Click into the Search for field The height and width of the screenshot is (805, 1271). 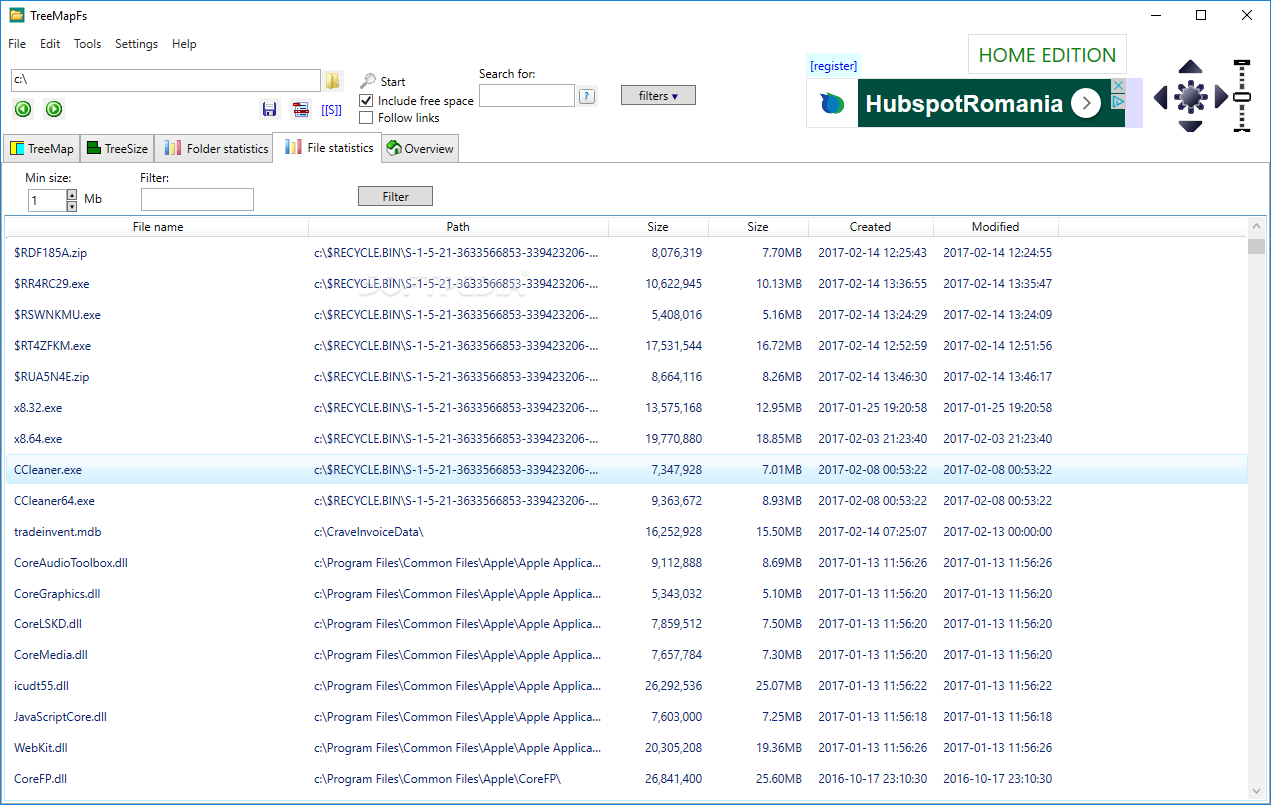click(527, 96)
